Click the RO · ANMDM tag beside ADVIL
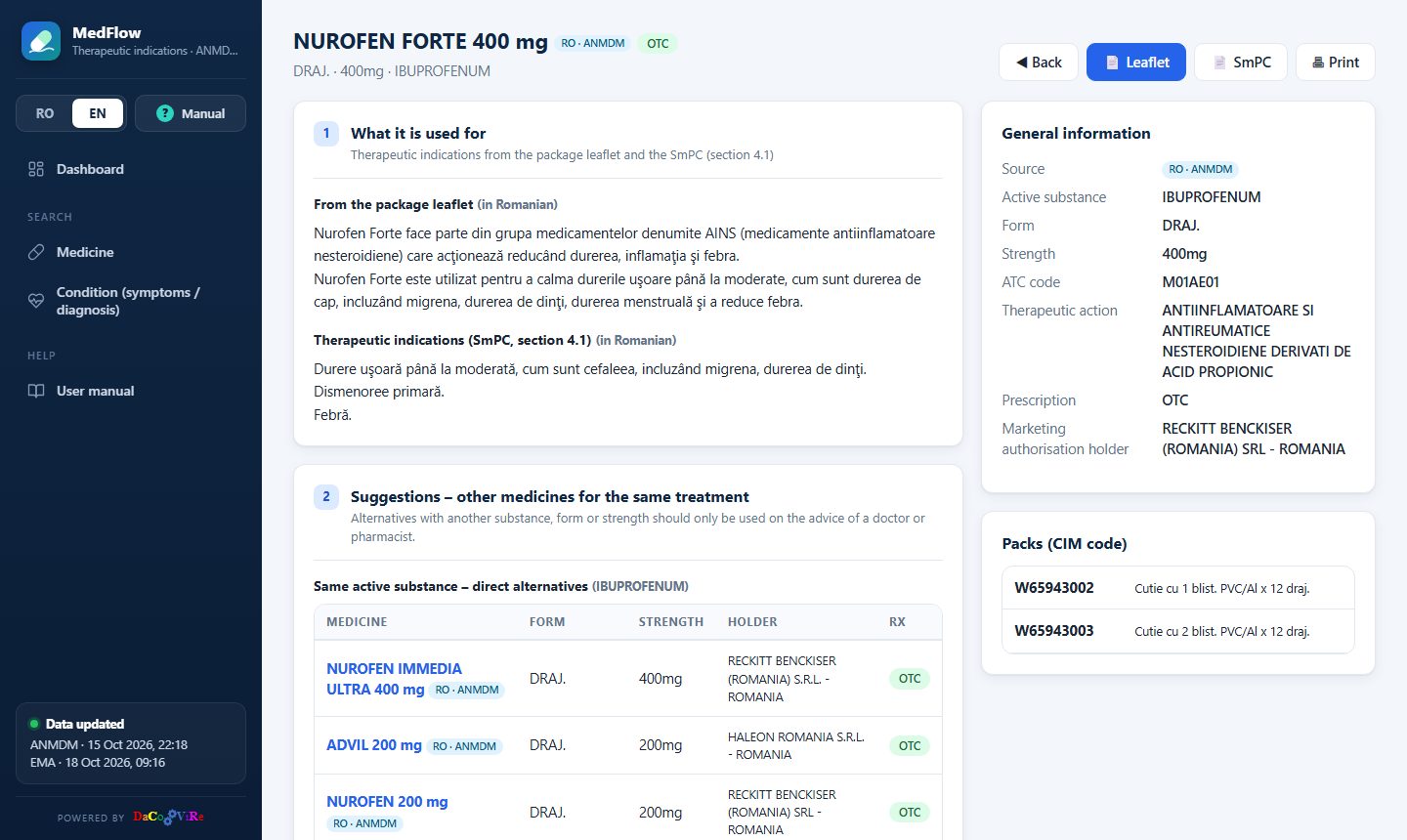Viewport: 1407px width, 840px height. tap(465, 746)
